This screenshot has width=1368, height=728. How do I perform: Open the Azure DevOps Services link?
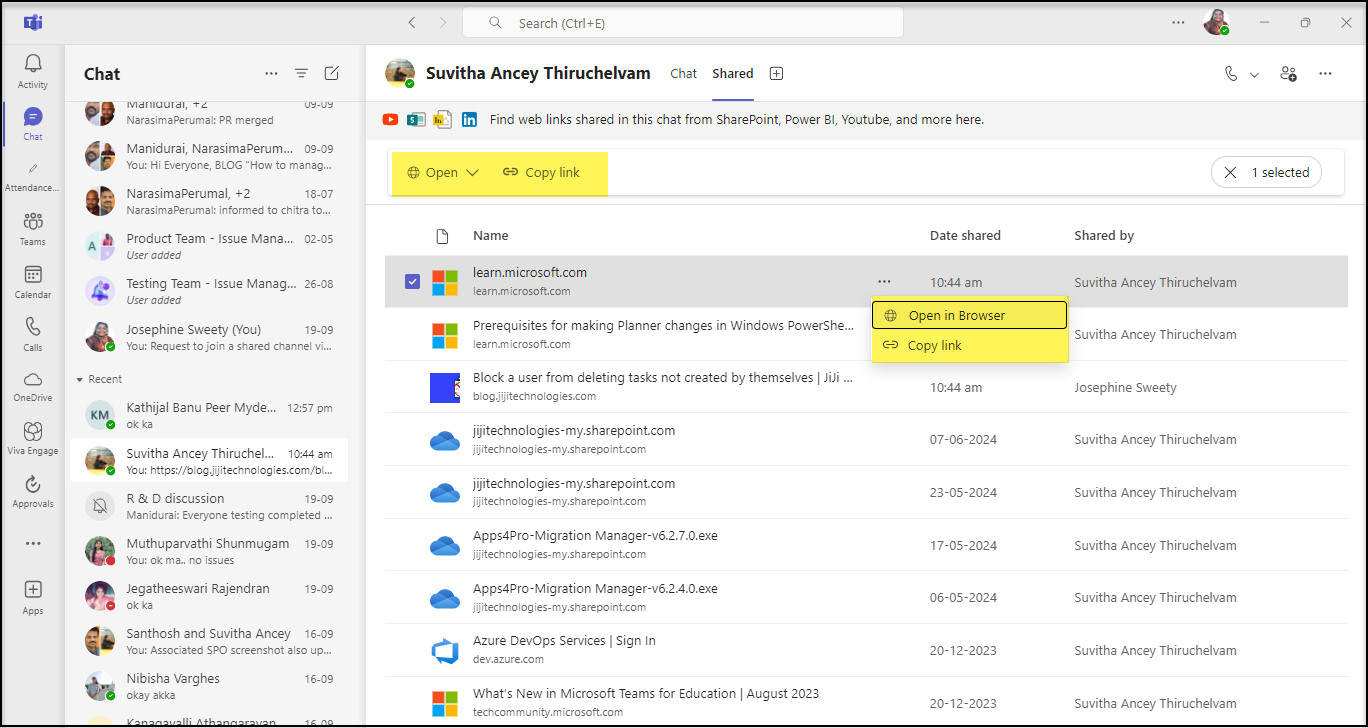pyautogui.click(x=564, y=641)
